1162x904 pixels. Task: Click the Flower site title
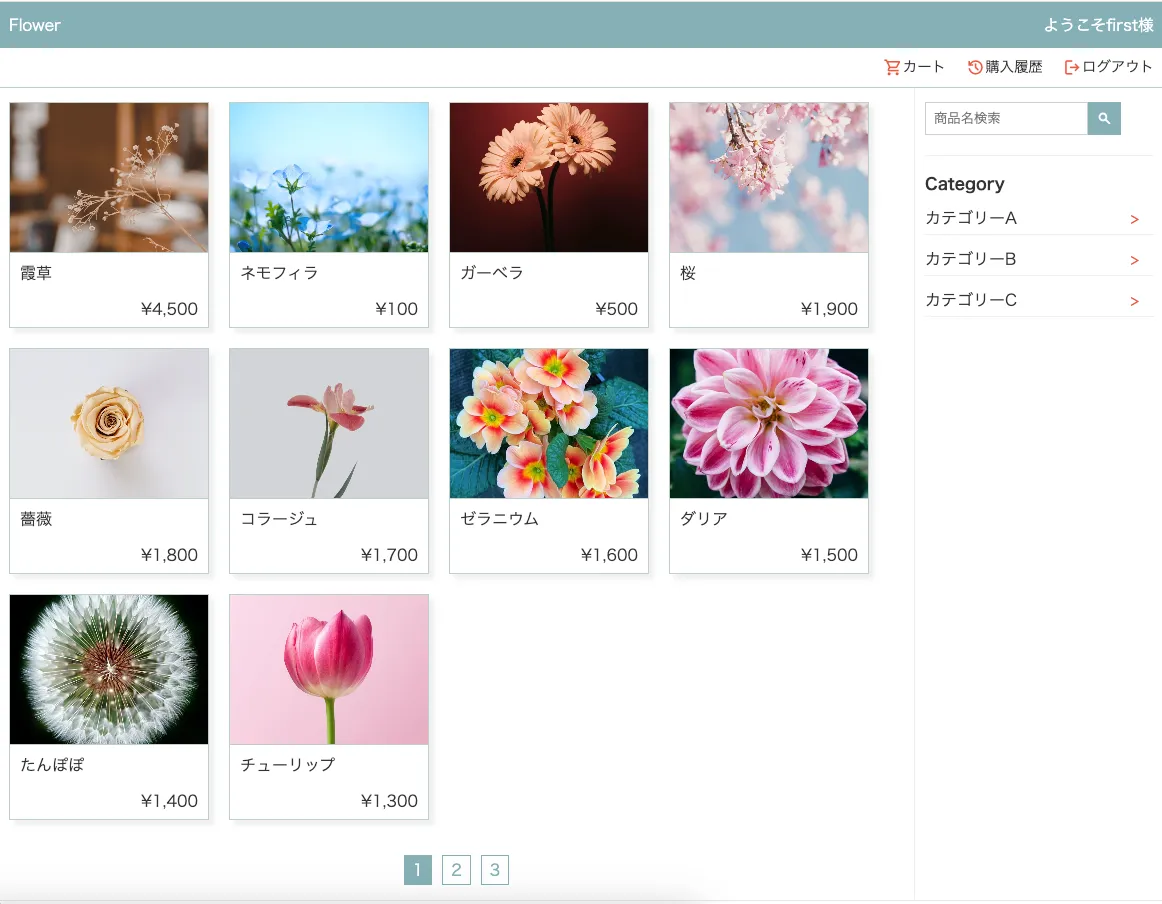tap(35, 24)
